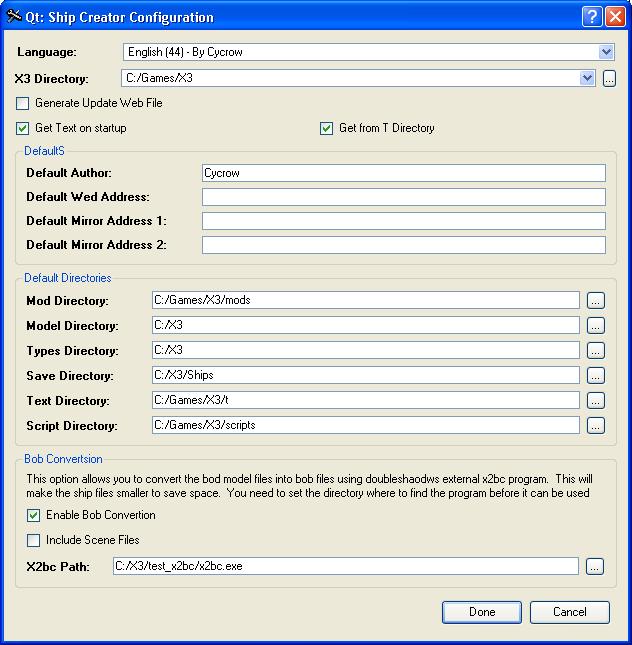632x645 pixels.
Task: Close the Ship Creator Configuration dialog
Action: coord(616,16)
